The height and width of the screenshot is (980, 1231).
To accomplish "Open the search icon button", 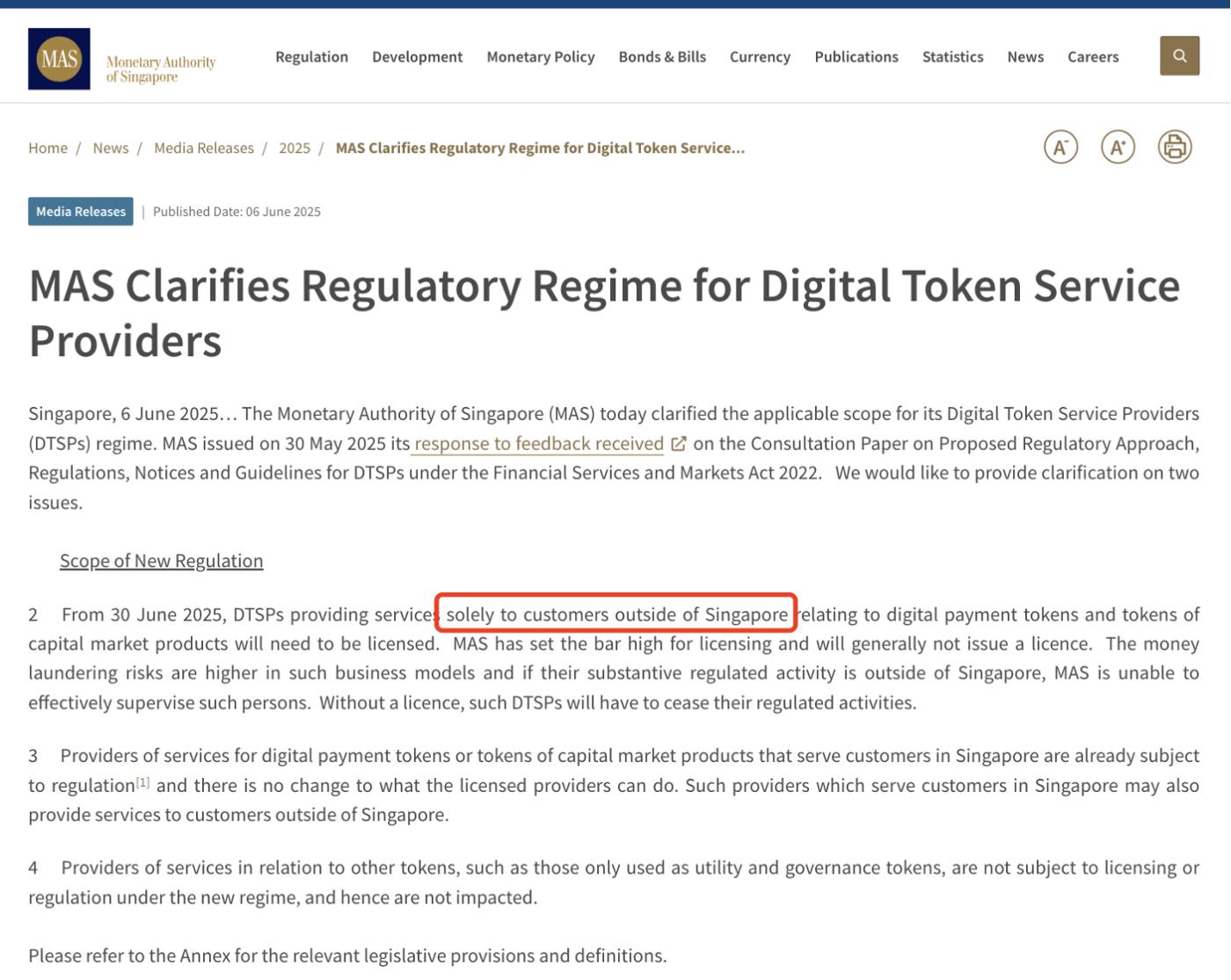I will coord(1179,56).
